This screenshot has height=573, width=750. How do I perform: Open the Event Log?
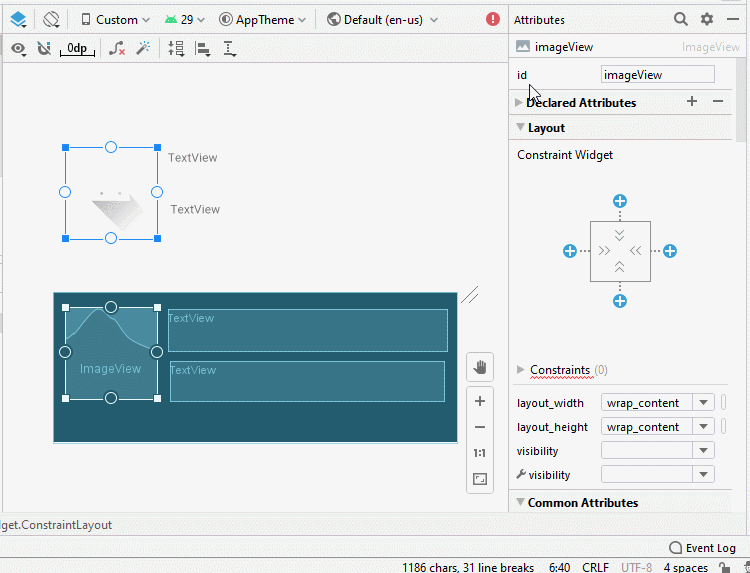click(x=702, y=548)
